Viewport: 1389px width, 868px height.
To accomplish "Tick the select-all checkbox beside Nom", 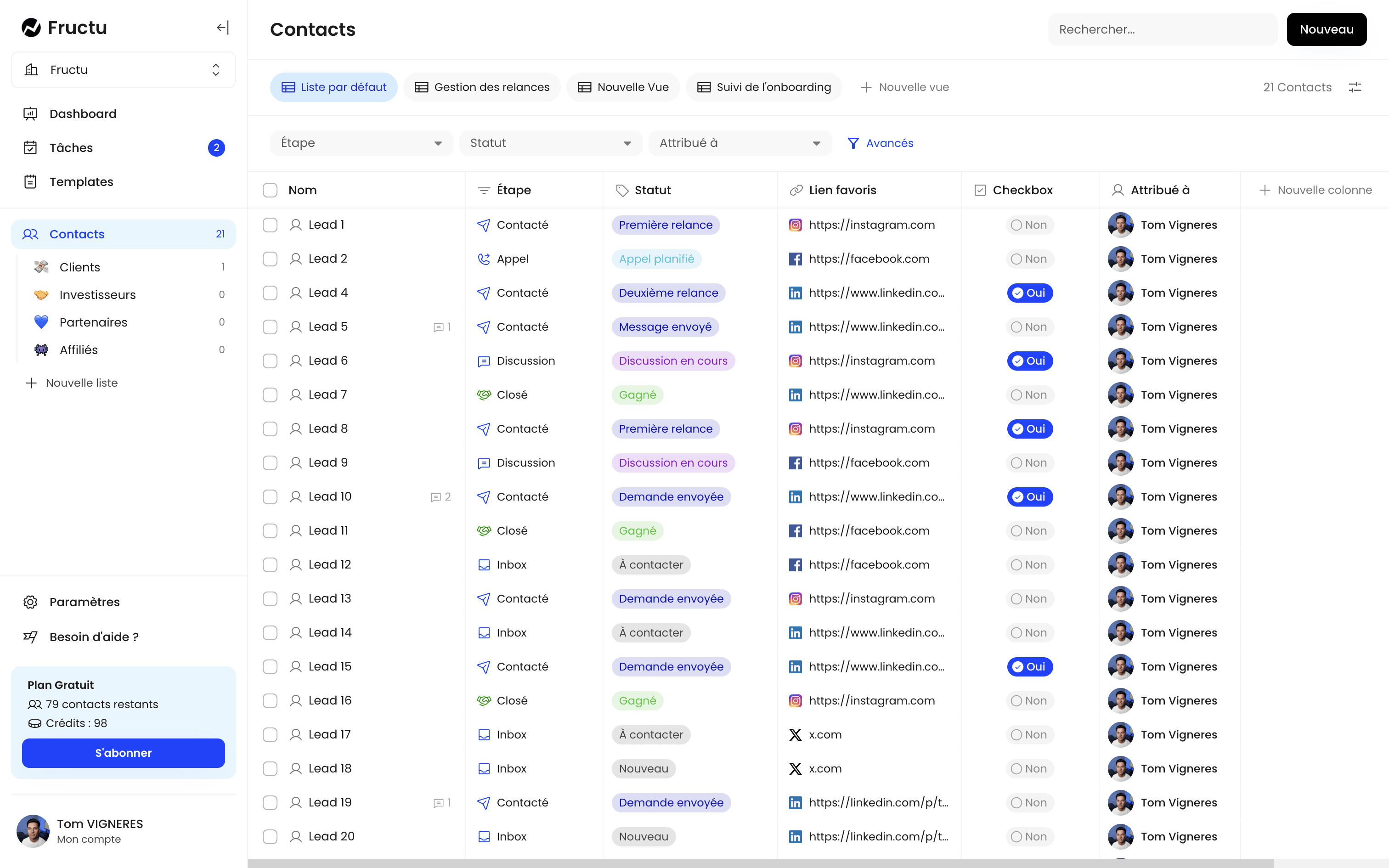I will point(270,190).
